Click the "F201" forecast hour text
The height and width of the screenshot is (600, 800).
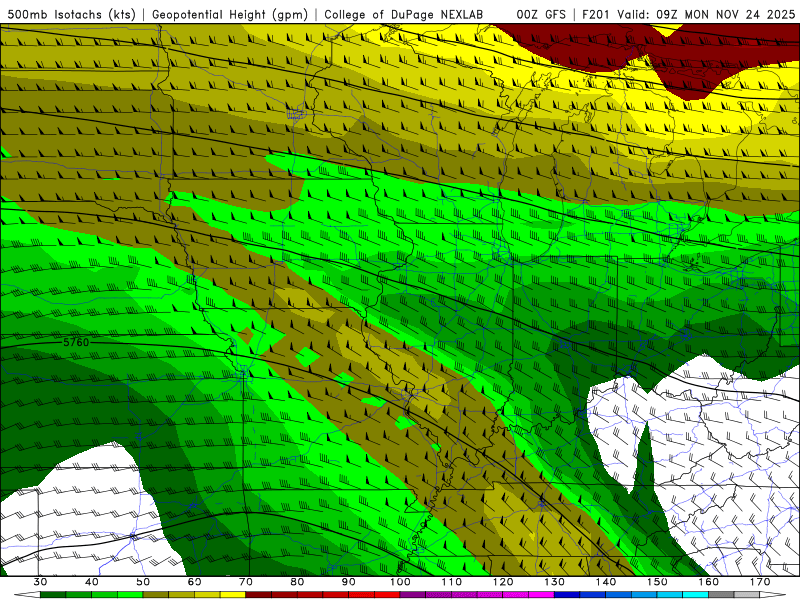pyautogui.click(x=596, y=15)
